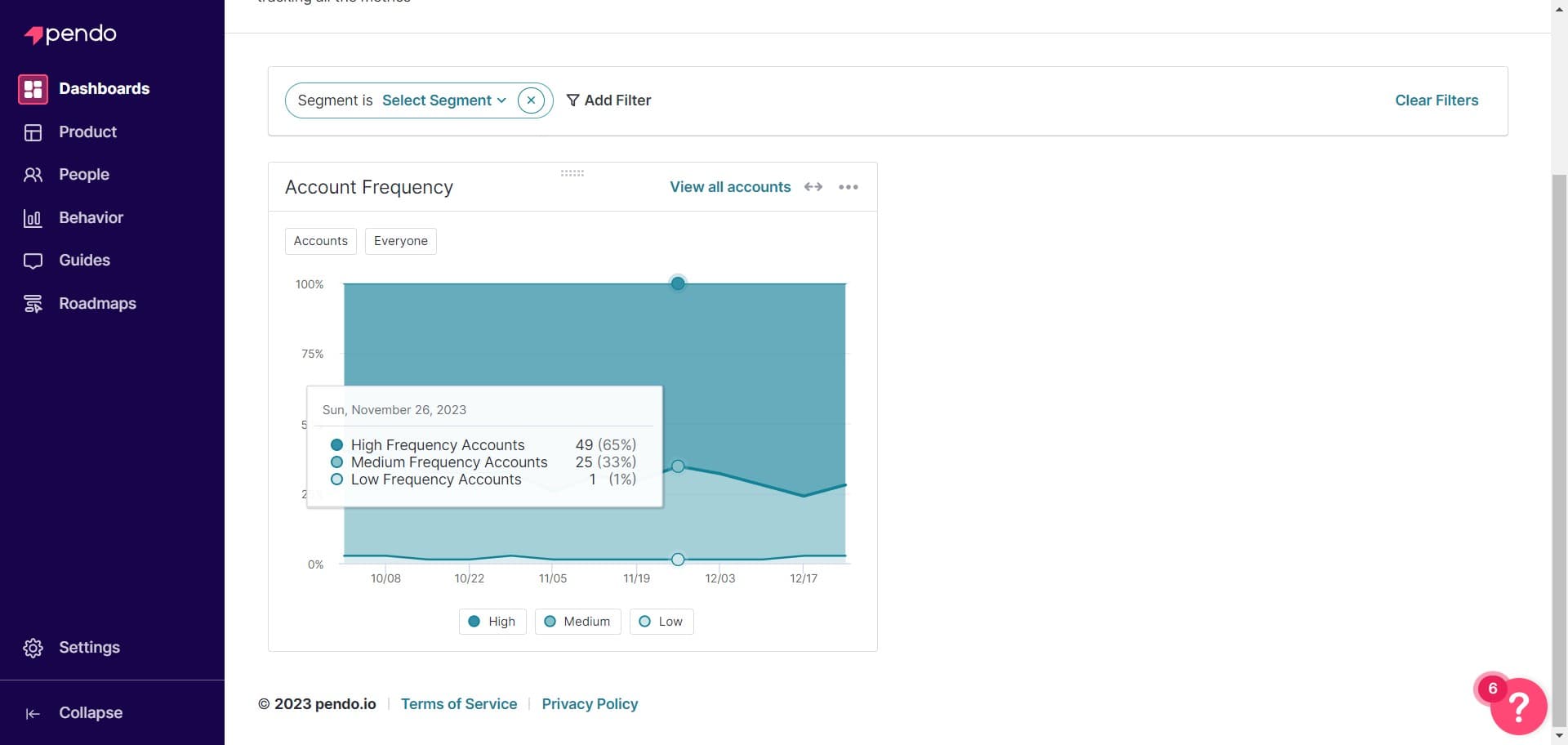Switch to the Everyone tab
Image resolution: width=1568 pixels, height=745 pixels.
tap(400, 241)
